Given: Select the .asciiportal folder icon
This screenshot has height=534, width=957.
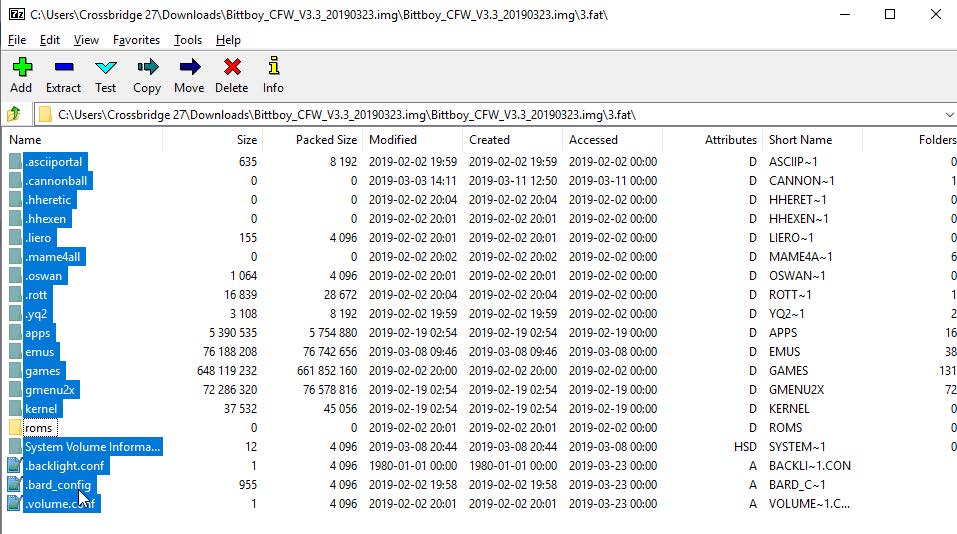Looking at the screenshot, I should (x=15, y=162).
